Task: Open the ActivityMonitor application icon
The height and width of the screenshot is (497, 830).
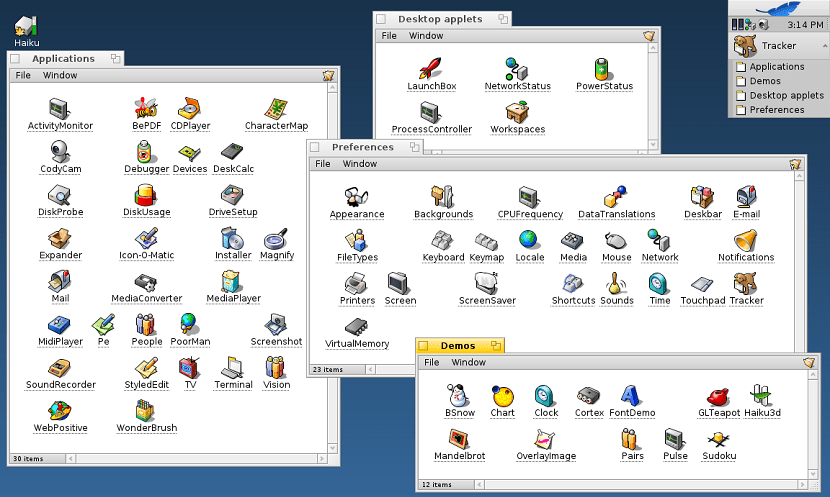Action: (x=60, y=109)
